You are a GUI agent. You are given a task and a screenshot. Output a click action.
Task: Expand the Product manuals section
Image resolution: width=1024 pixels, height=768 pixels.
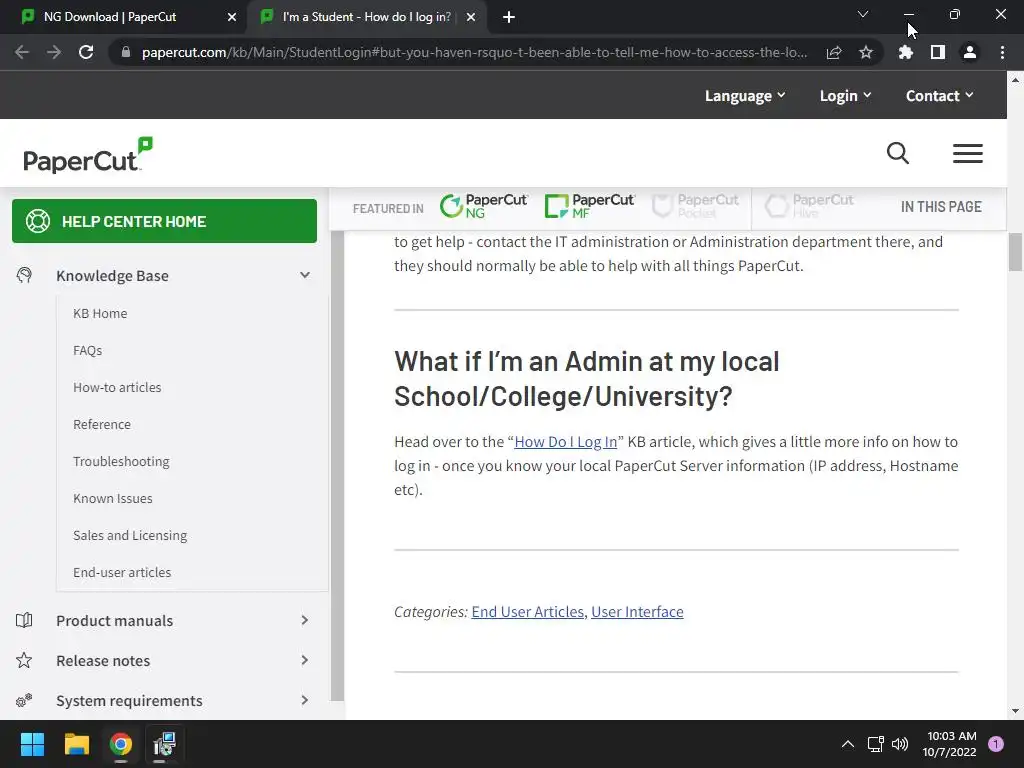click(304, 620)
